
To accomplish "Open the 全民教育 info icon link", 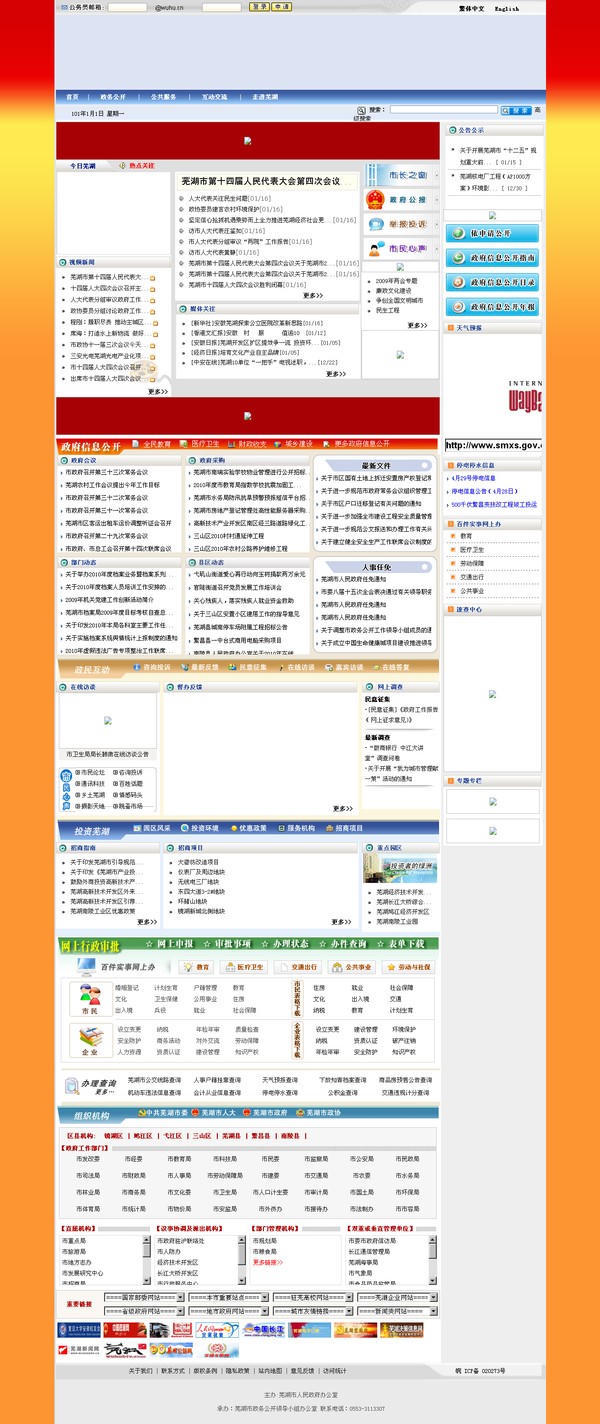I will [x=151, y=444].
